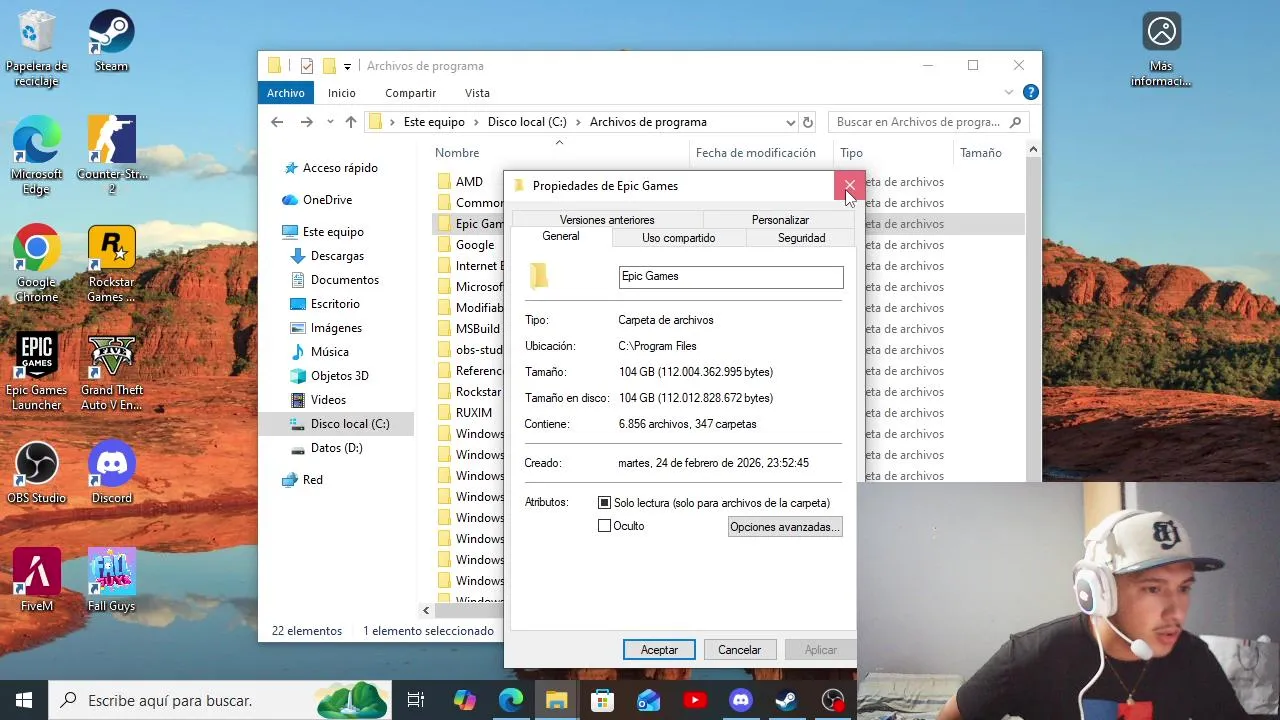Viewport: 1280px width, 720px height.
Task: Open Rockstar Games launcher shortcut
Action: [112, 263]
